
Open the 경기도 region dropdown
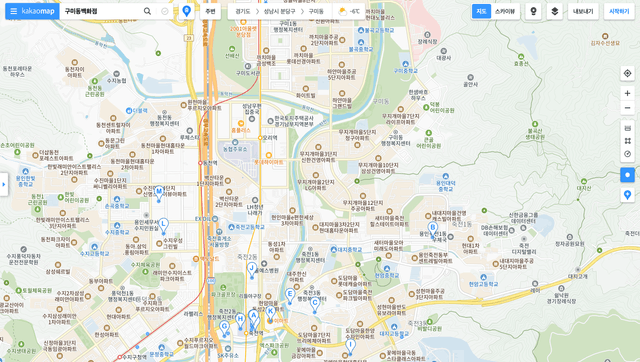243,11
